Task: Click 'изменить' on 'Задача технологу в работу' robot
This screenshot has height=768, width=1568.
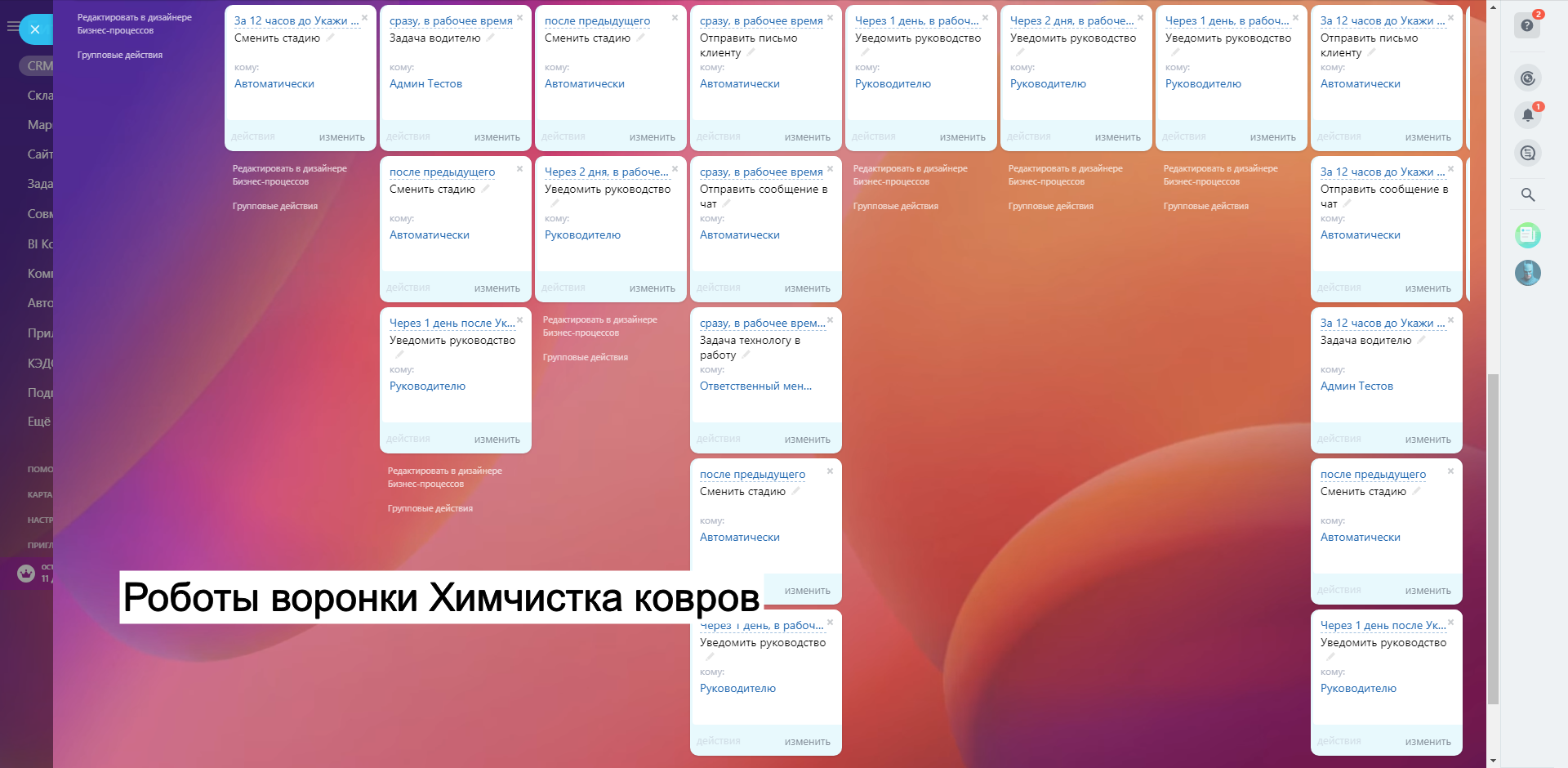Action: [x=807, y=440]
